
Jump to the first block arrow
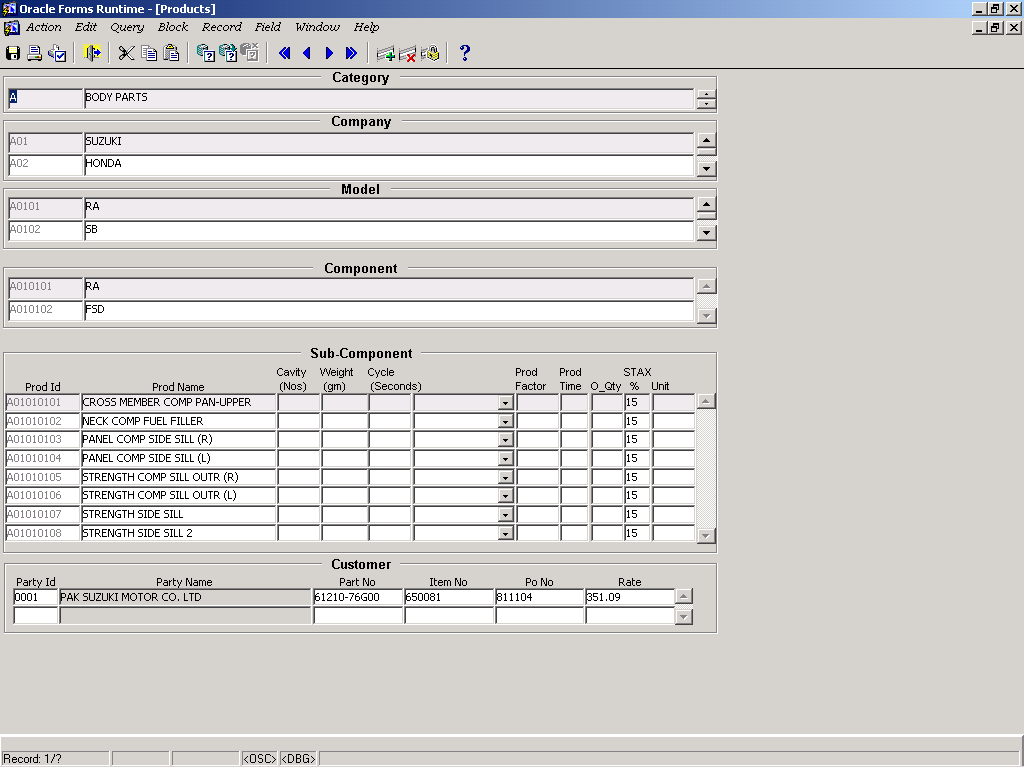[284, 53]
